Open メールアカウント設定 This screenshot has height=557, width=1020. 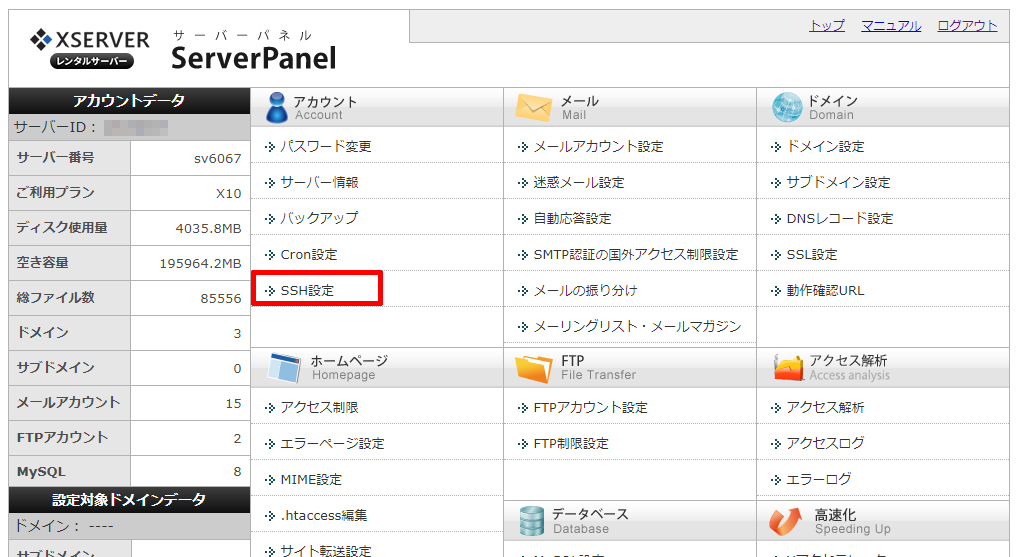[x=598, y=146]
